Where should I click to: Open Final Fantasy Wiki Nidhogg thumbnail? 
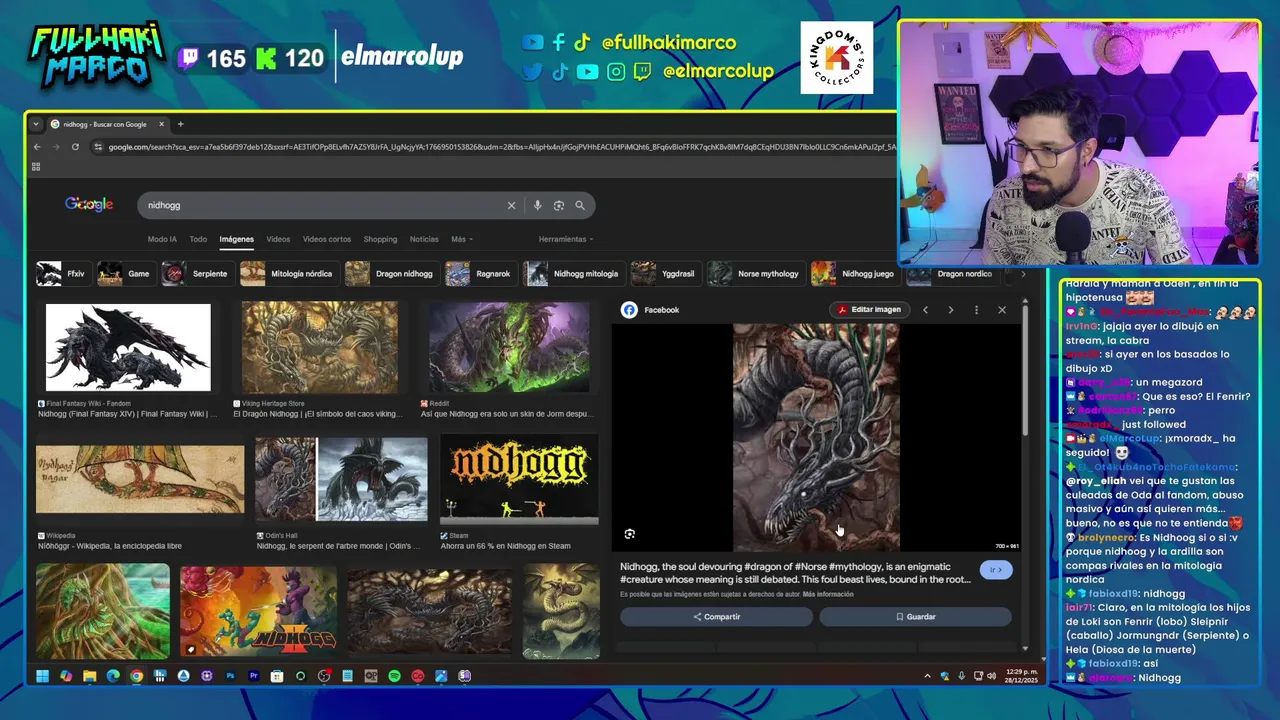click(x=128, y=348)
